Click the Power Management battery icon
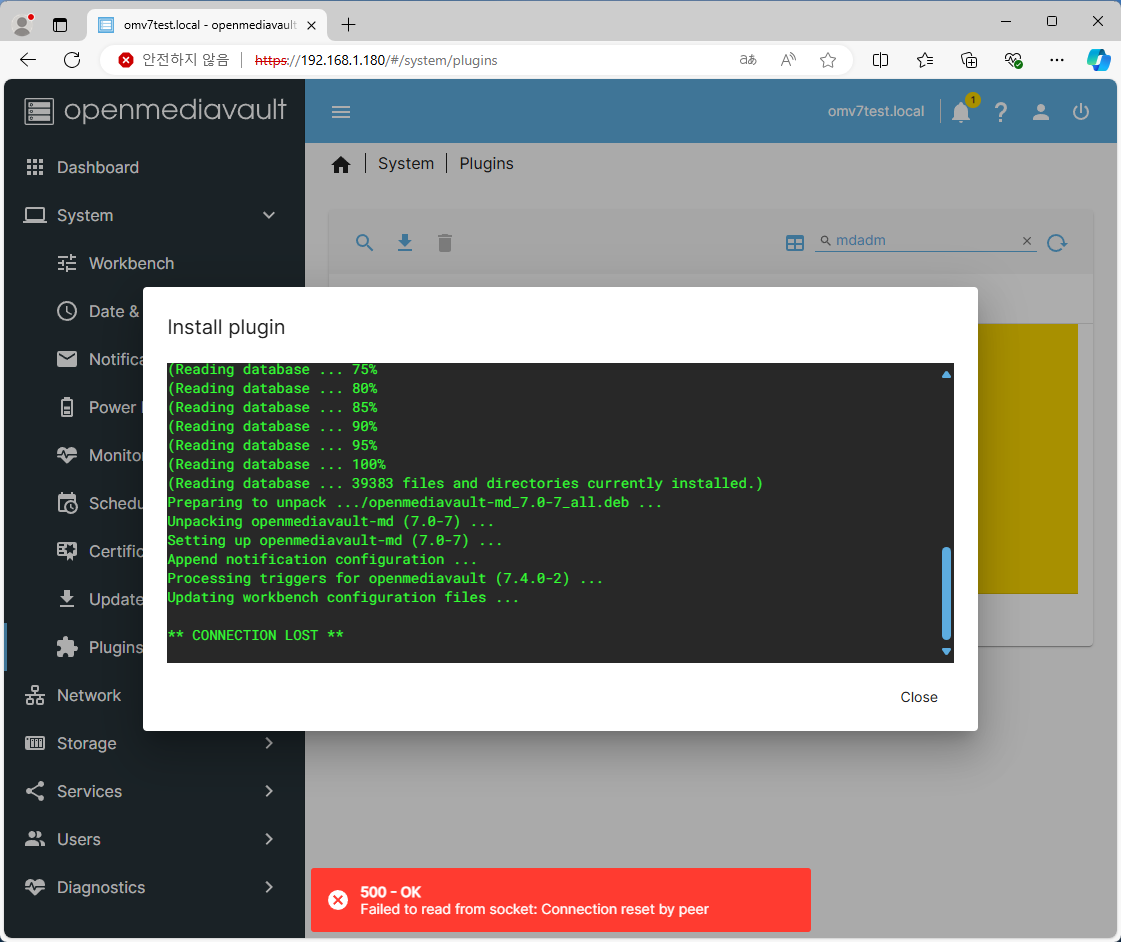The width and height of the screenshot is (1121, 942). click(x=66, y=407)
